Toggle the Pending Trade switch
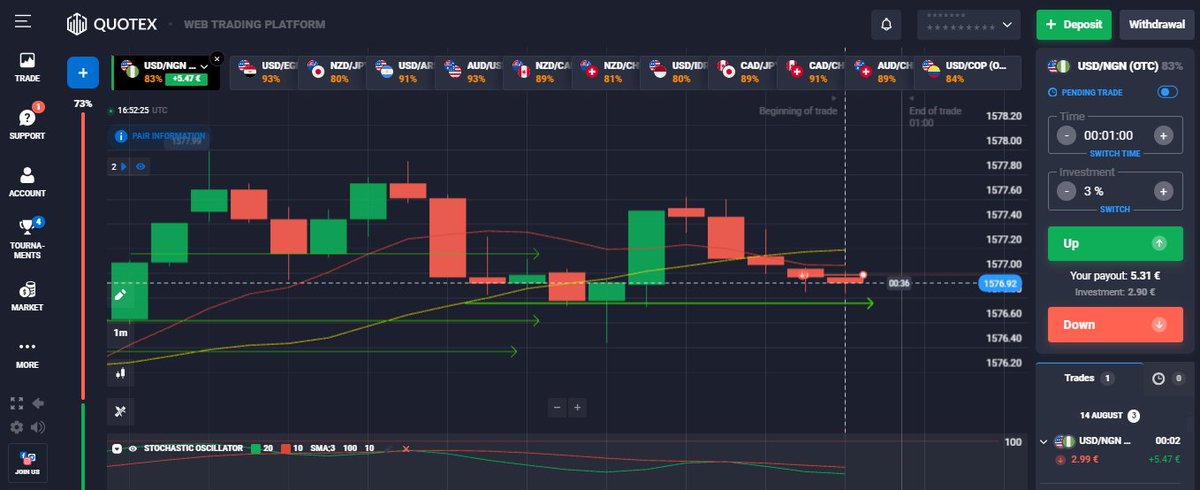1200x490 pixels. click(x=1167, y=92)
